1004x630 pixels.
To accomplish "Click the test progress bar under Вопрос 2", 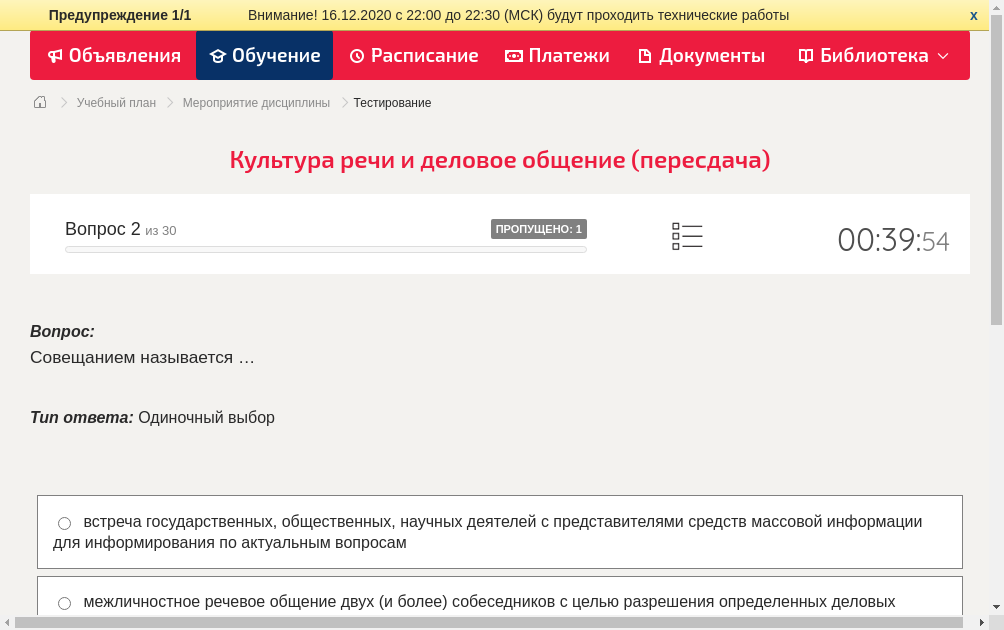I will [x=325, y=249].
